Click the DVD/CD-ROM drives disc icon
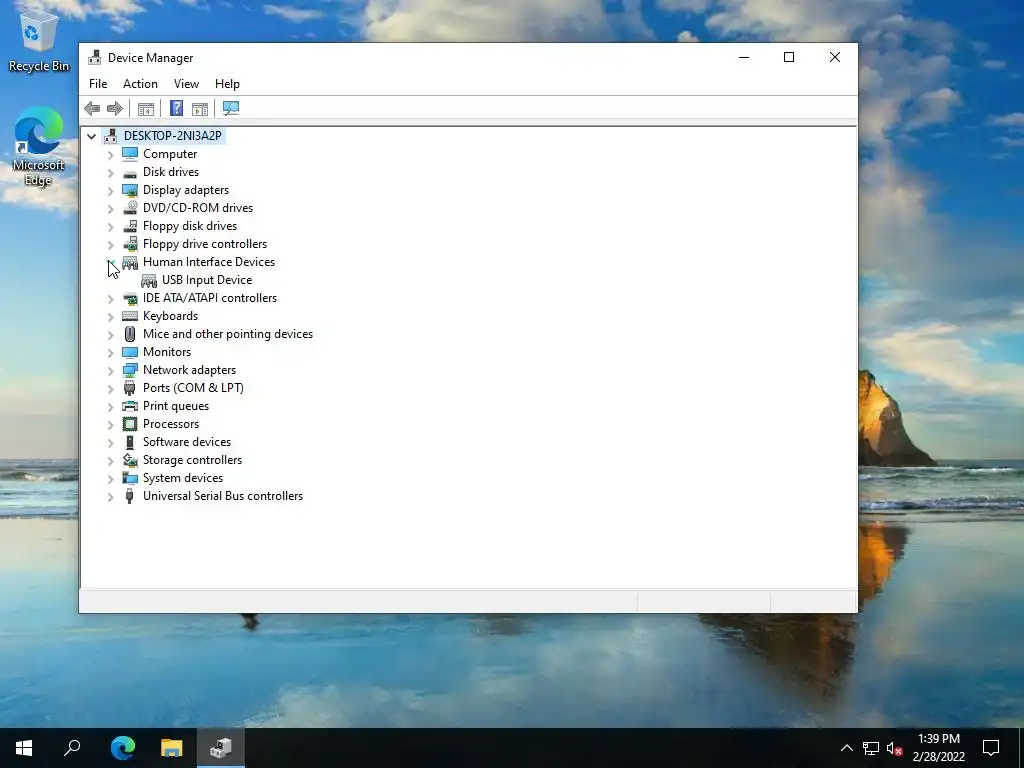1024x768 pixels. [x=130, y=208]
